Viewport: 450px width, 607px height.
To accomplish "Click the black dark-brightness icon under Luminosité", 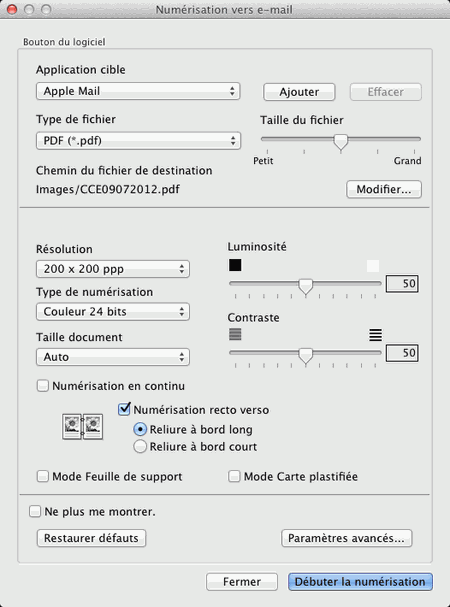I will tap(235, 265).
